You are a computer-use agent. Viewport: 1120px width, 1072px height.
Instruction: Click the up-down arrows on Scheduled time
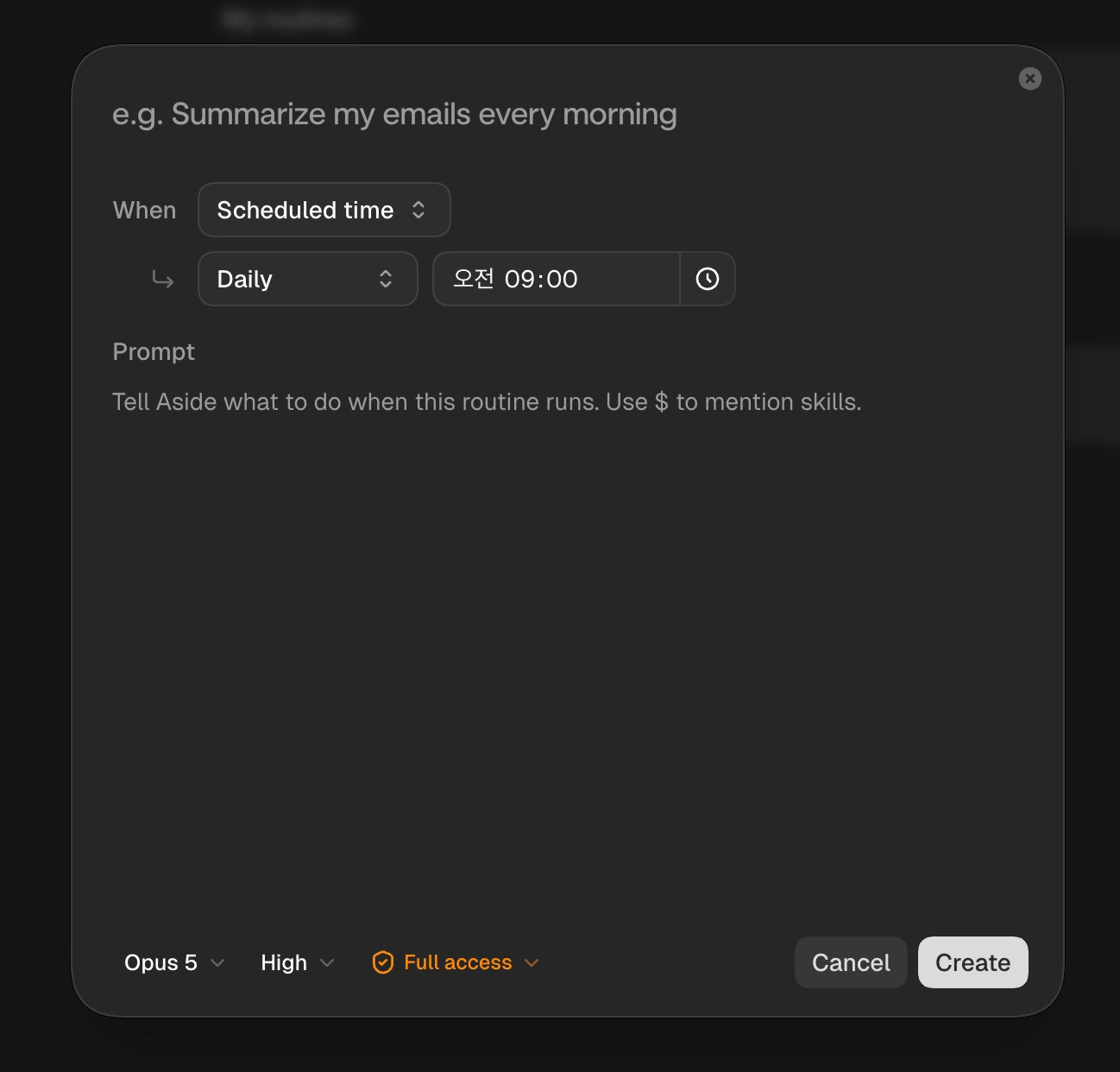click(418, 210)
